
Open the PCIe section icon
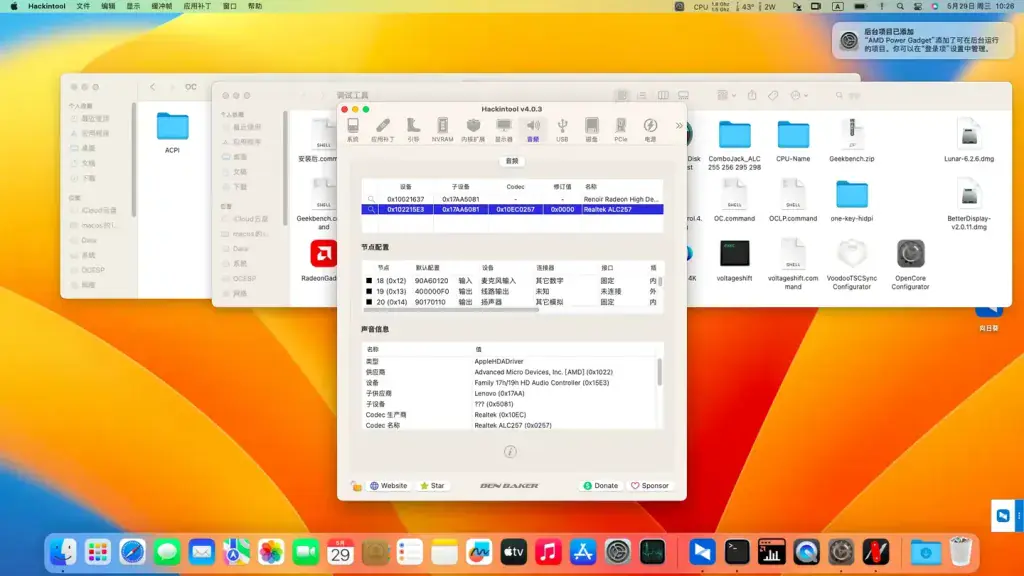pyautogui.click(x=620, y=129)
